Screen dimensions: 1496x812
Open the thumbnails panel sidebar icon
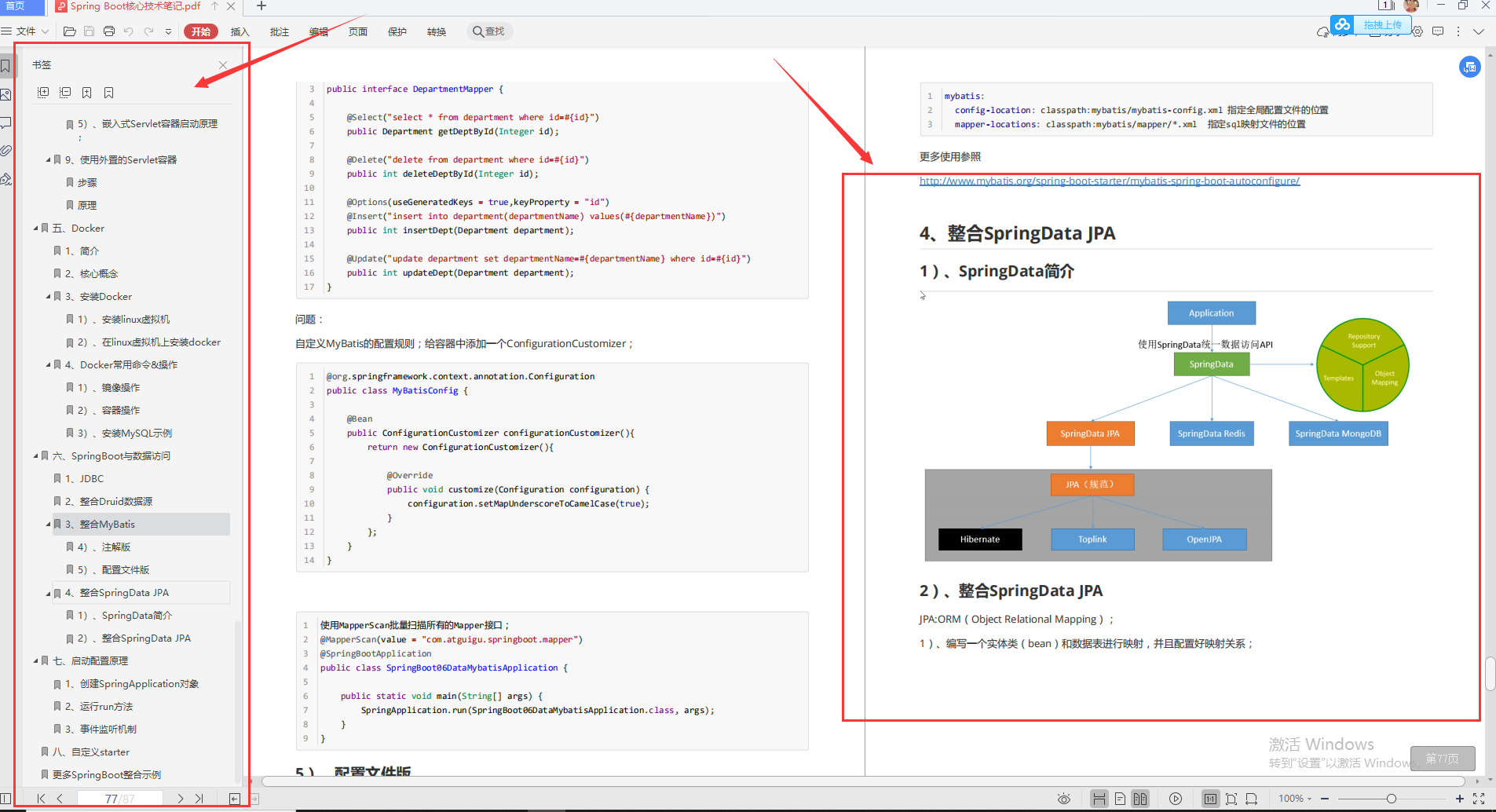click(6, 94)
